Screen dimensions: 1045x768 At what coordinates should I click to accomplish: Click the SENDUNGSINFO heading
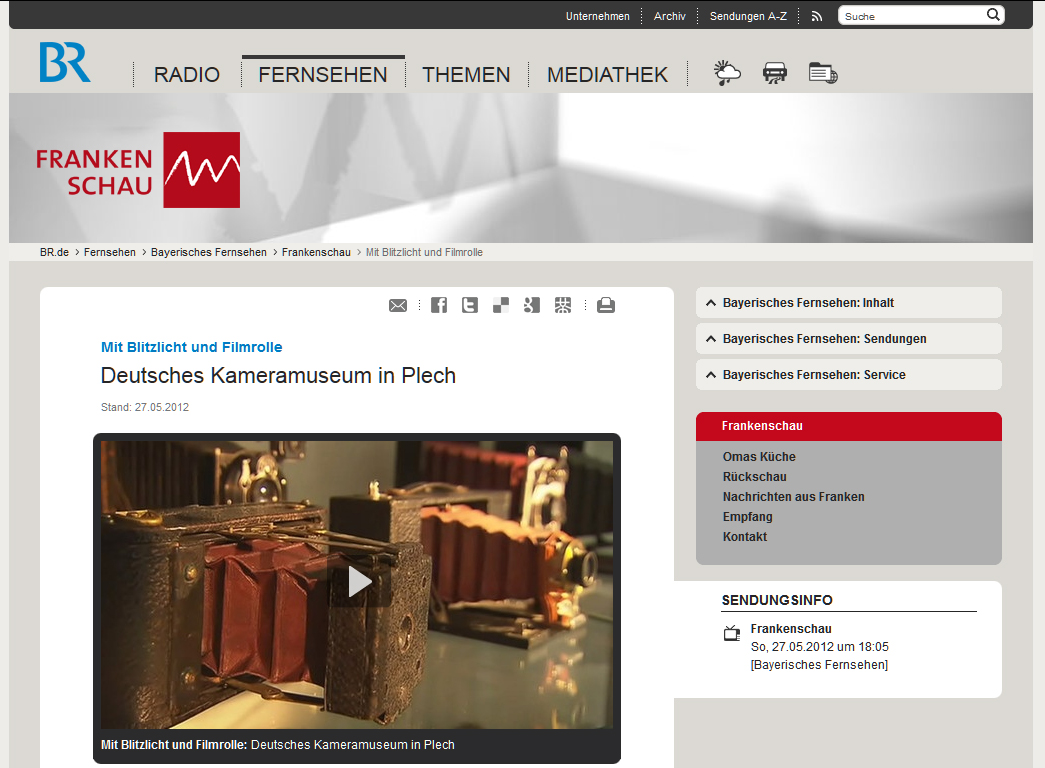777,600
